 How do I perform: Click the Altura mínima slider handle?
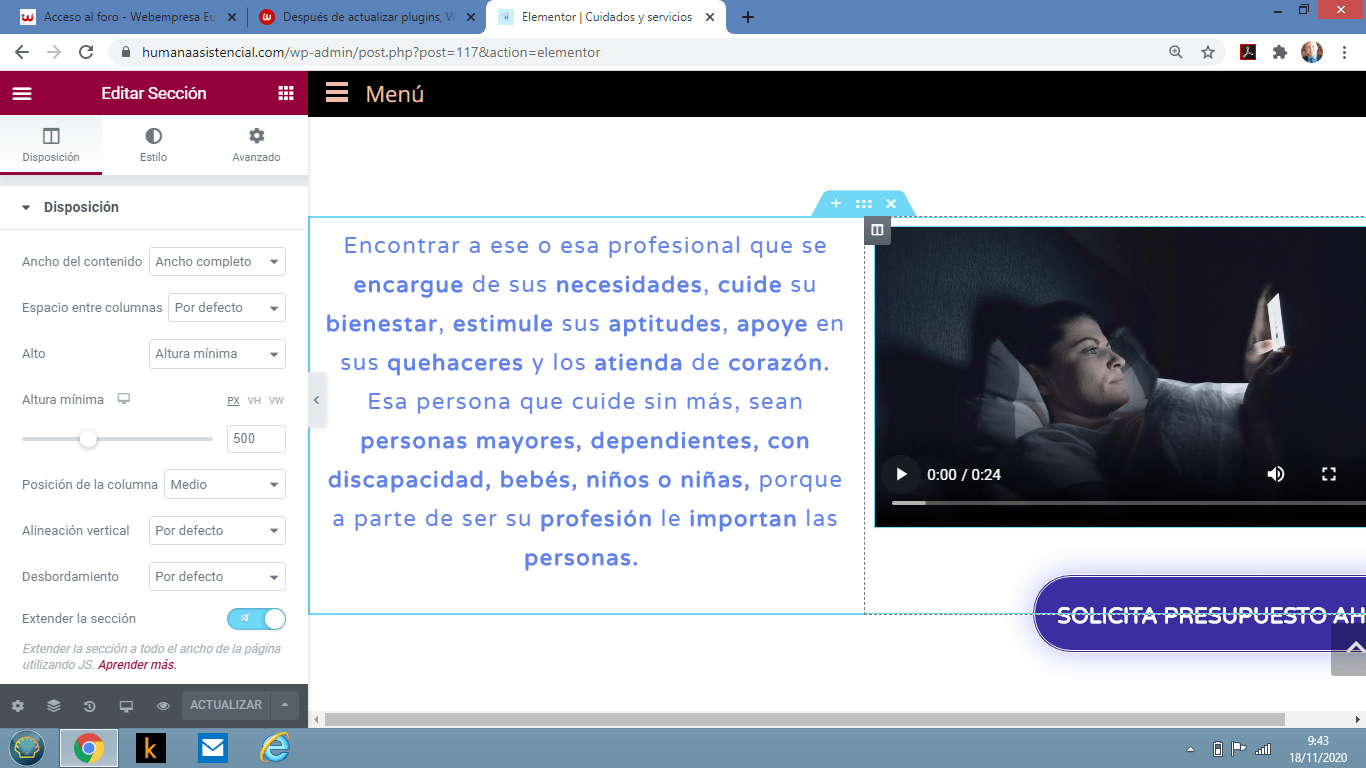click(x=88, y=439)
